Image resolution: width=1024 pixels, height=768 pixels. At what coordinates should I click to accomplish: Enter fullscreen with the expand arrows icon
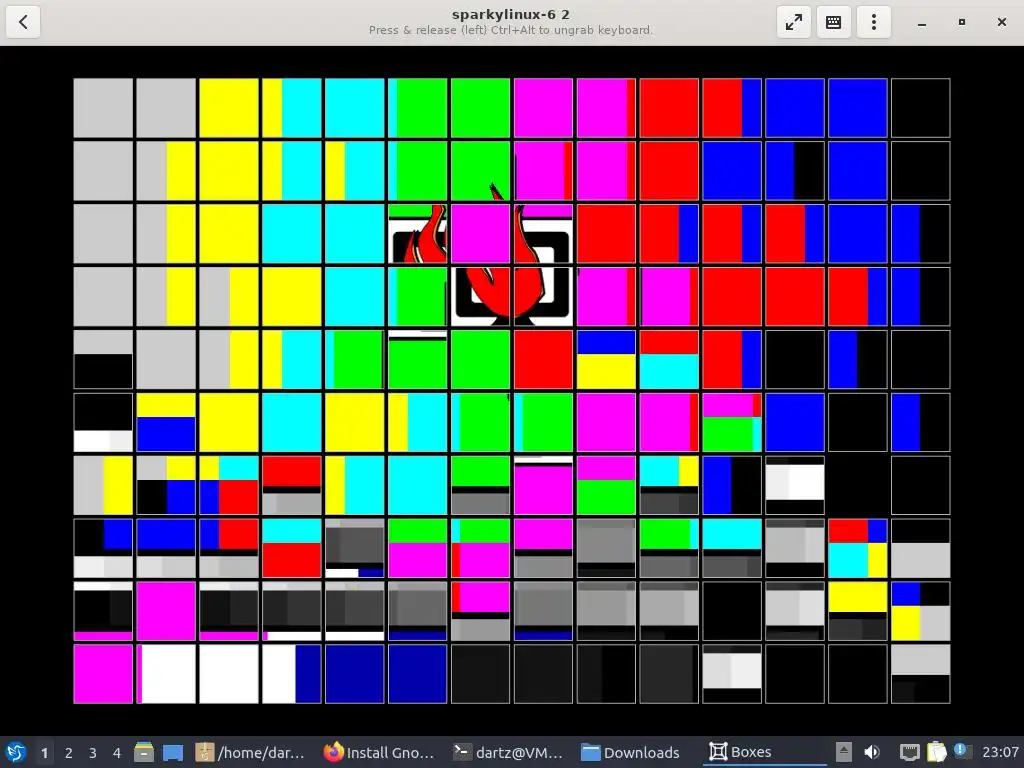(x=793, y=22)
